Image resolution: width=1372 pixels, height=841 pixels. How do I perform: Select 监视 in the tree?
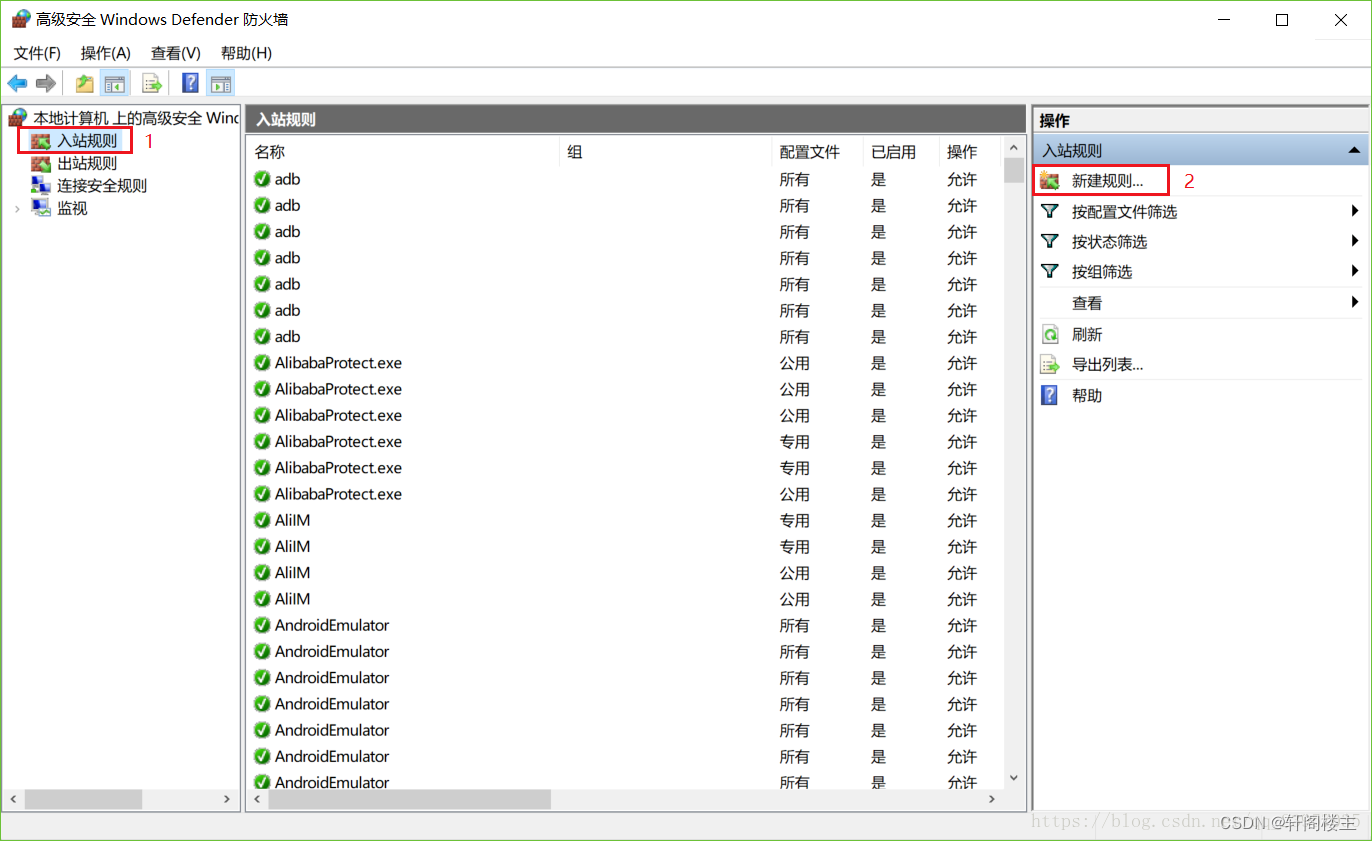pyautogui.click(x=72, y=208)
